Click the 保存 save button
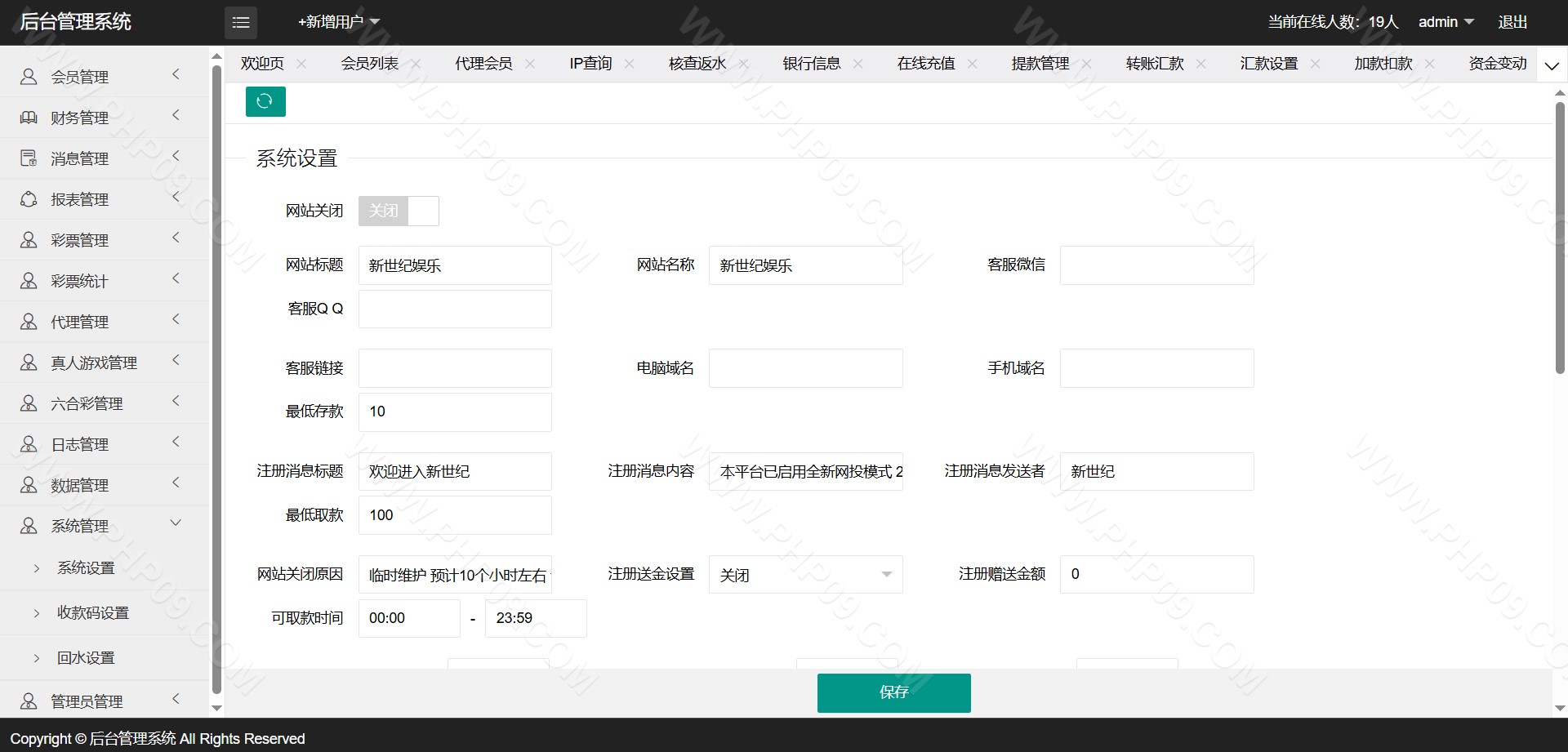 point(893,692)
